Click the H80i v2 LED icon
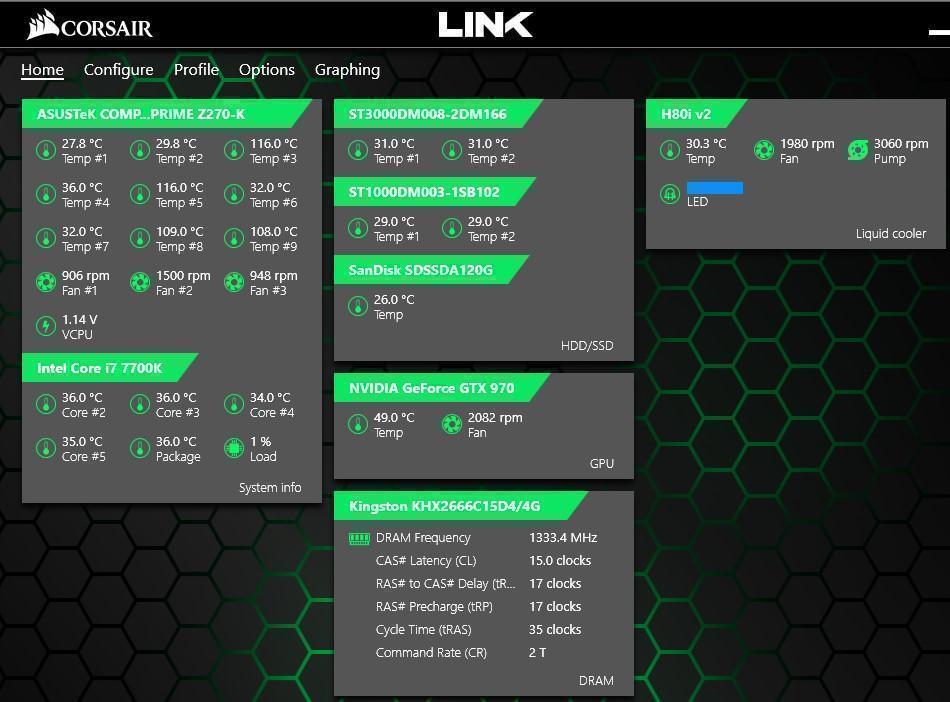The height and width of the screenshot is (702, 950). (670, 194)
